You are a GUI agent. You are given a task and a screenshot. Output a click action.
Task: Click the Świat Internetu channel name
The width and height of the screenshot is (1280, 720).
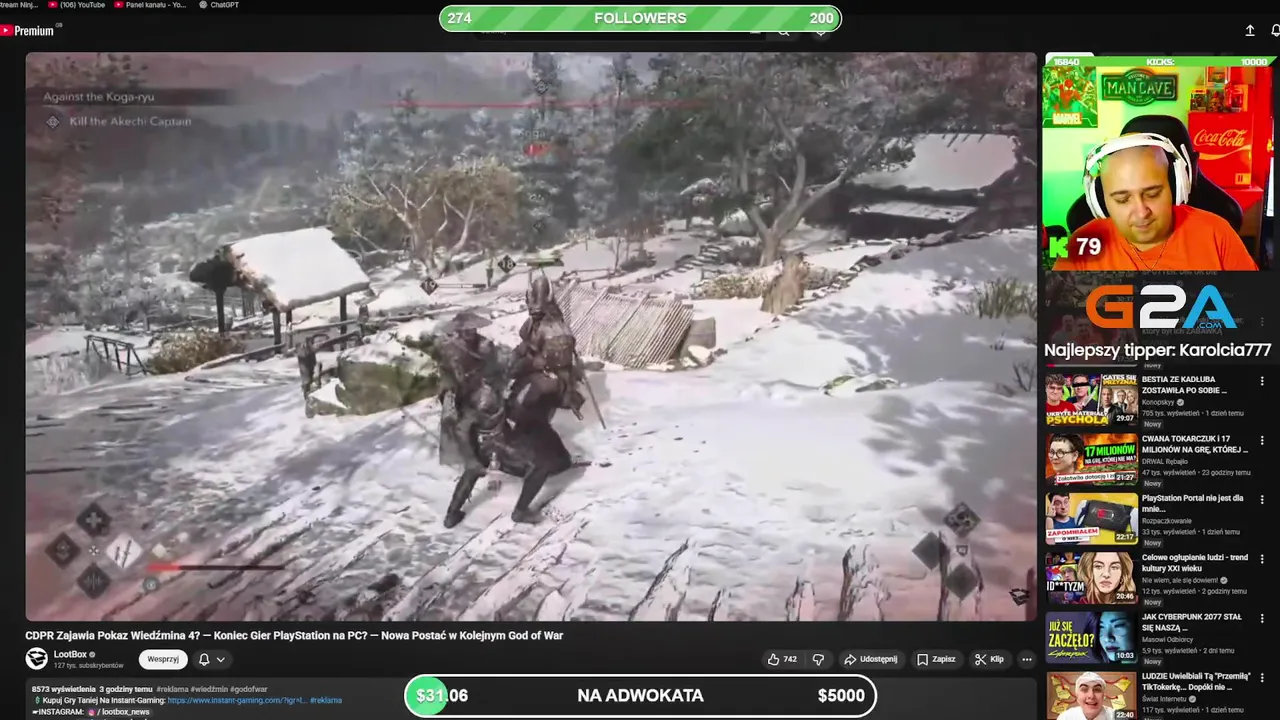1165,699
